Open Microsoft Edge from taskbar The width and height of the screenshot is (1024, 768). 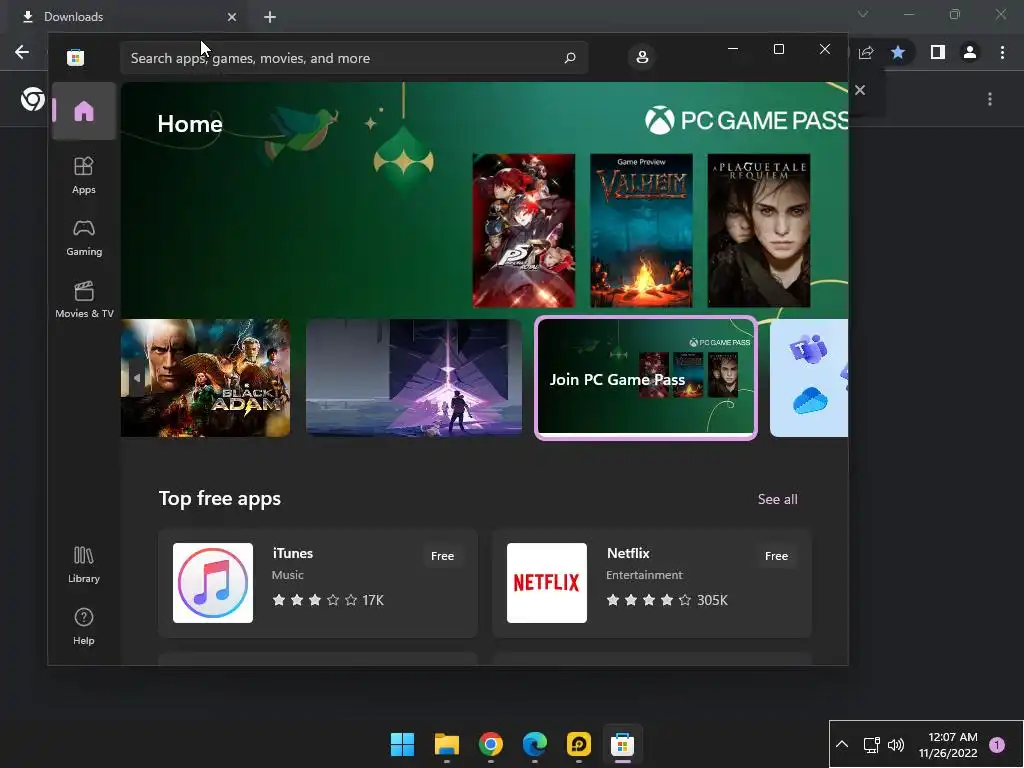535,744
